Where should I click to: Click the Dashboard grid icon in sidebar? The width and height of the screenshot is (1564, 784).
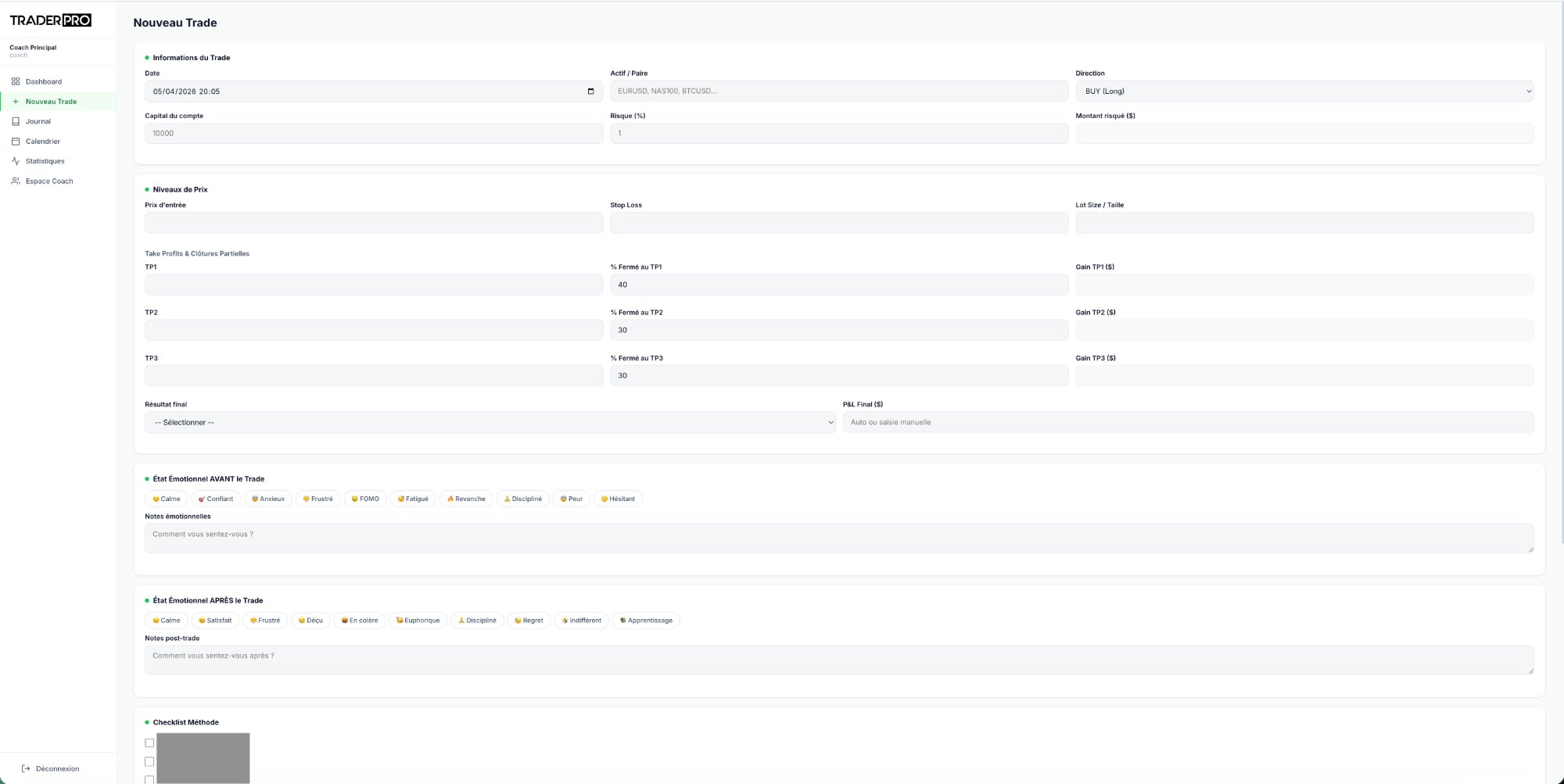[x=16, y=81]
